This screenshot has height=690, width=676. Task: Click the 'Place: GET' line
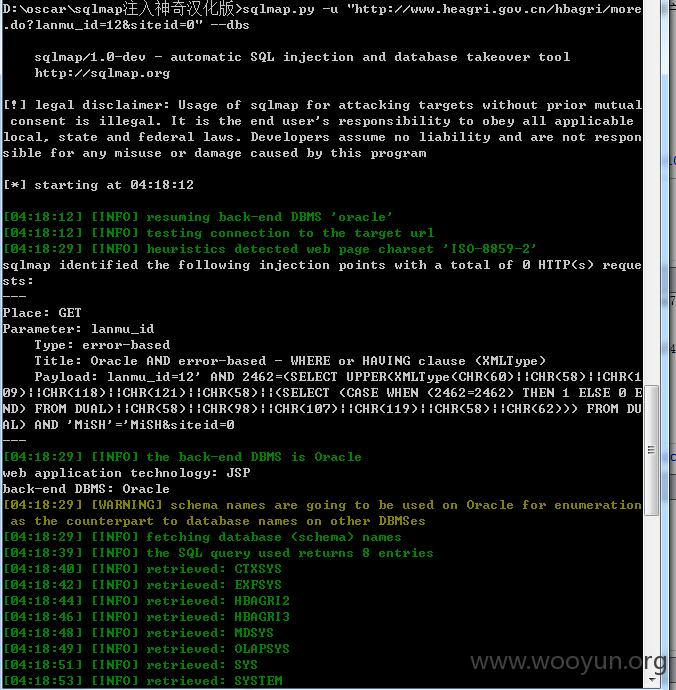(x=42, y=313)
